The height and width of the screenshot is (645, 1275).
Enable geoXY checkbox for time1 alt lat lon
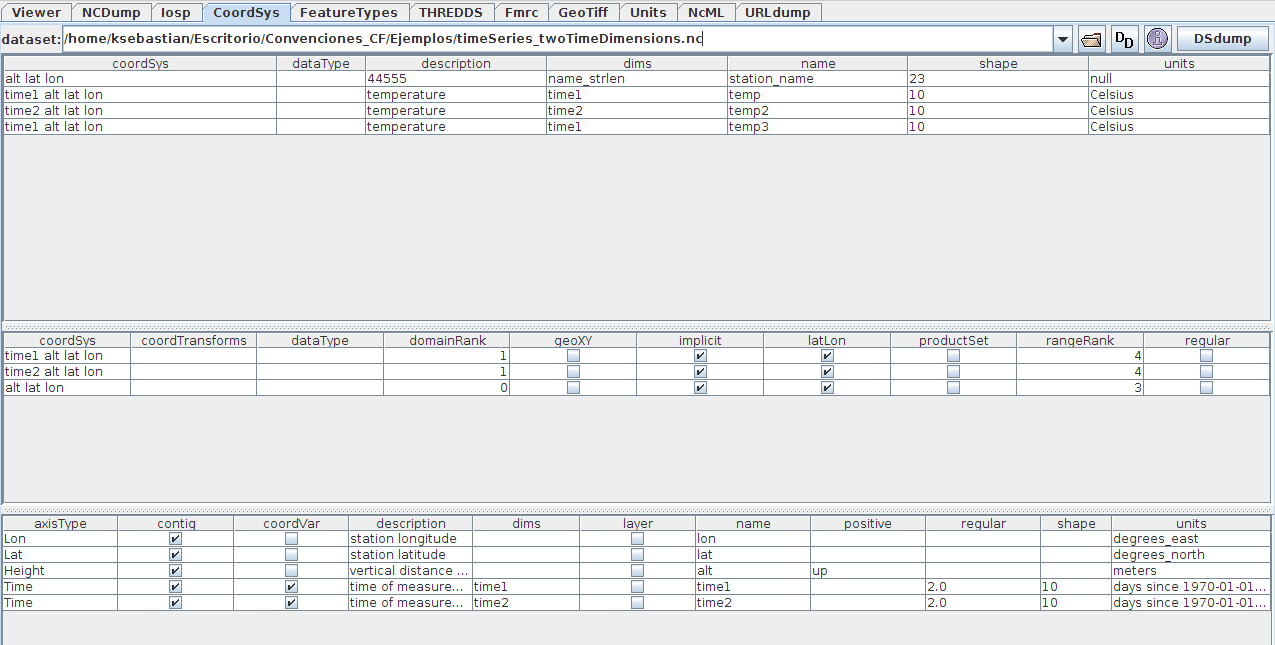pyautogui.click(x=573, y=356)
